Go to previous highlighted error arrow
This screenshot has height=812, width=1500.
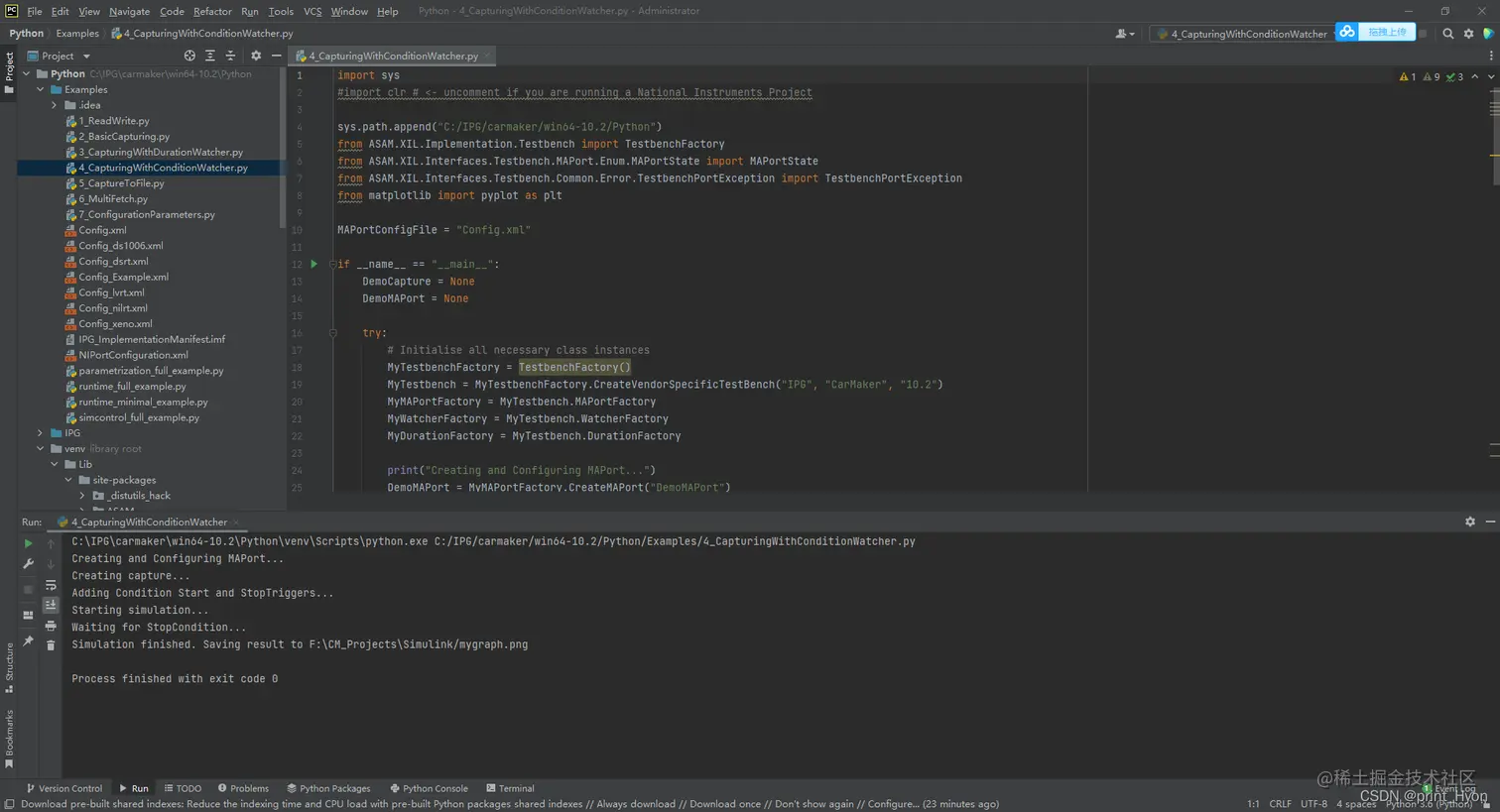click(x=1474, y=76)
